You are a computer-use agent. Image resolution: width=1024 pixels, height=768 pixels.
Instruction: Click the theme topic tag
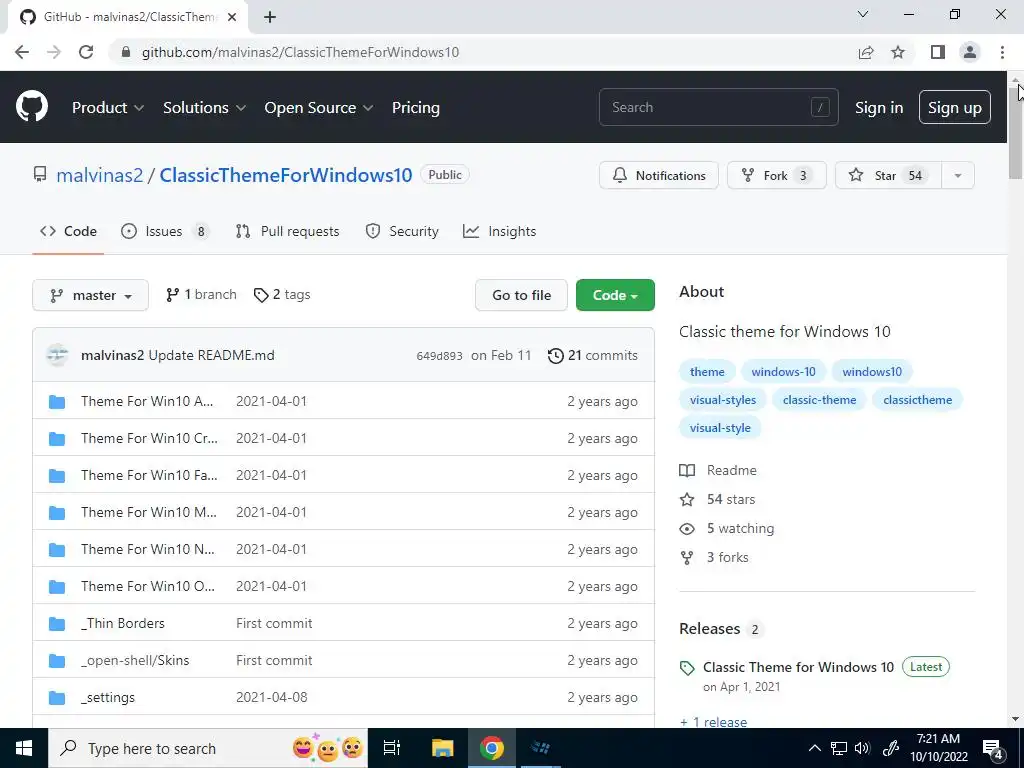point(707,372)
